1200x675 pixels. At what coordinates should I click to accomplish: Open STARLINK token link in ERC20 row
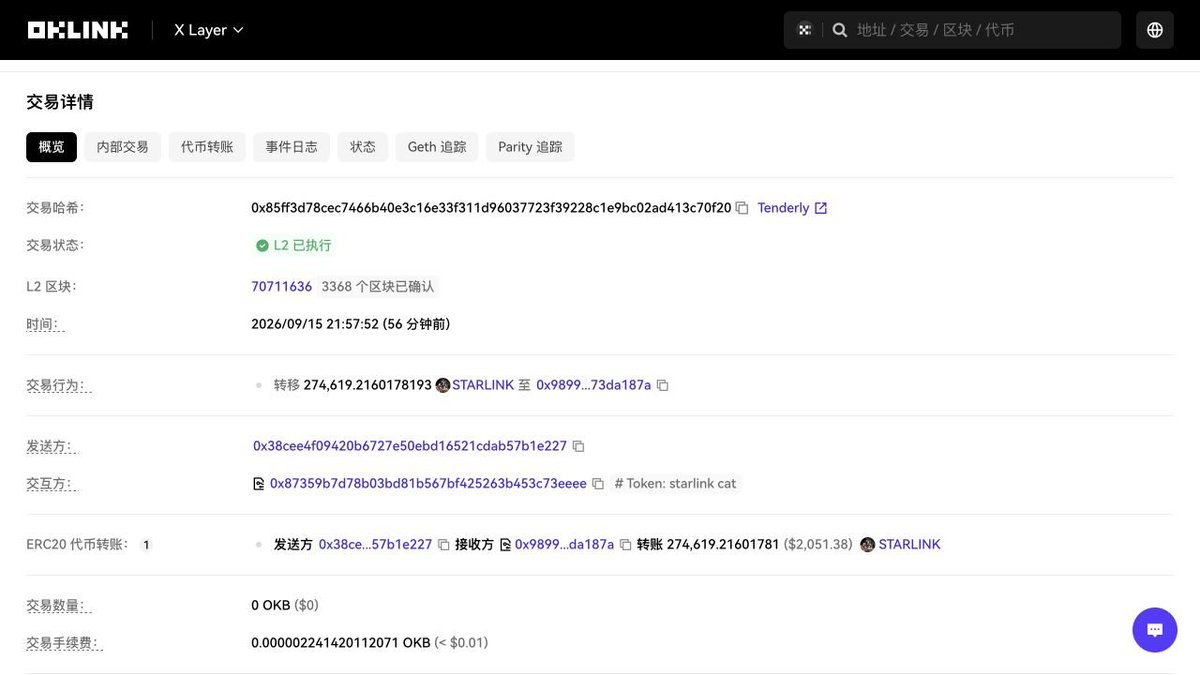909,545
